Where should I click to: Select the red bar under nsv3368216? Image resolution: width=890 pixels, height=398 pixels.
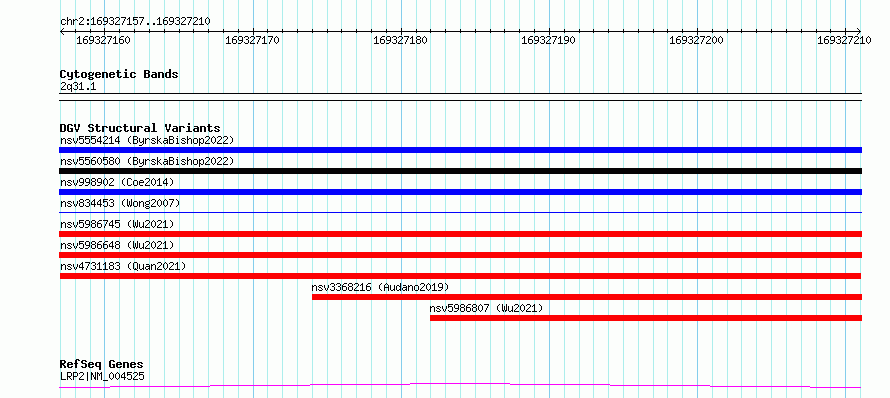point(587,297)
